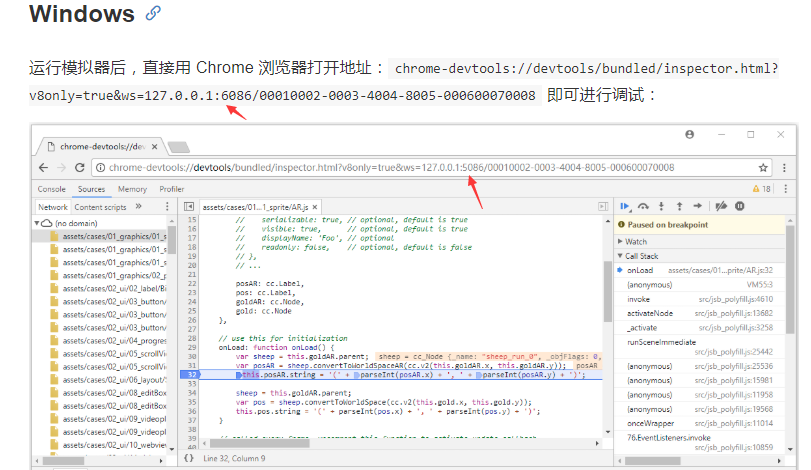This screenshot has width=811, height=470.
Task: Open DevTools customize three-dot menu
Action: 785,189
